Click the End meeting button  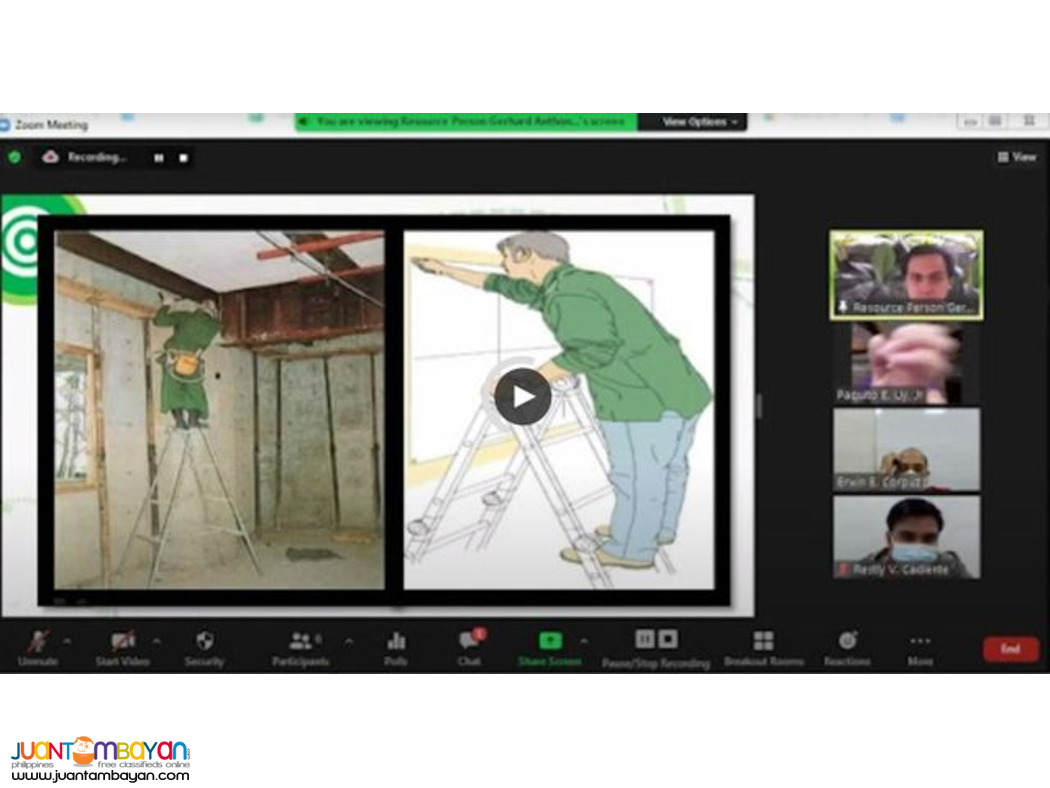click(1010, 649)
